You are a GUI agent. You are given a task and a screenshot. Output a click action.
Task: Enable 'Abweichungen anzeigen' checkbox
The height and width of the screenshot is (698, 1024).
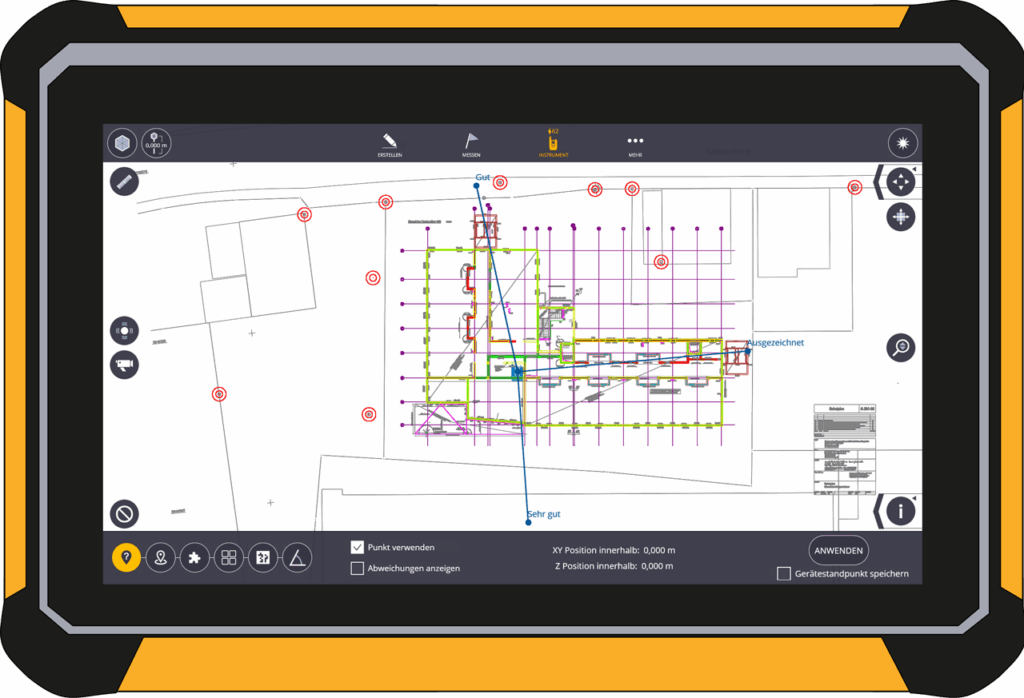tap(357, 568)
